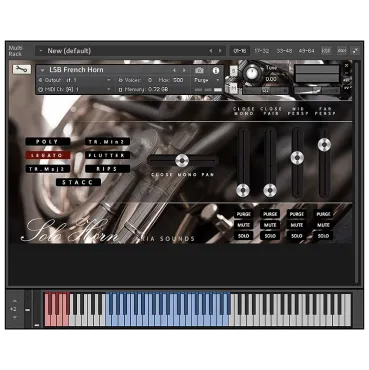Click the Far Persp volume fader handle
The width and height of the screenshot is (369, 370).
click(x=324, y=145)
